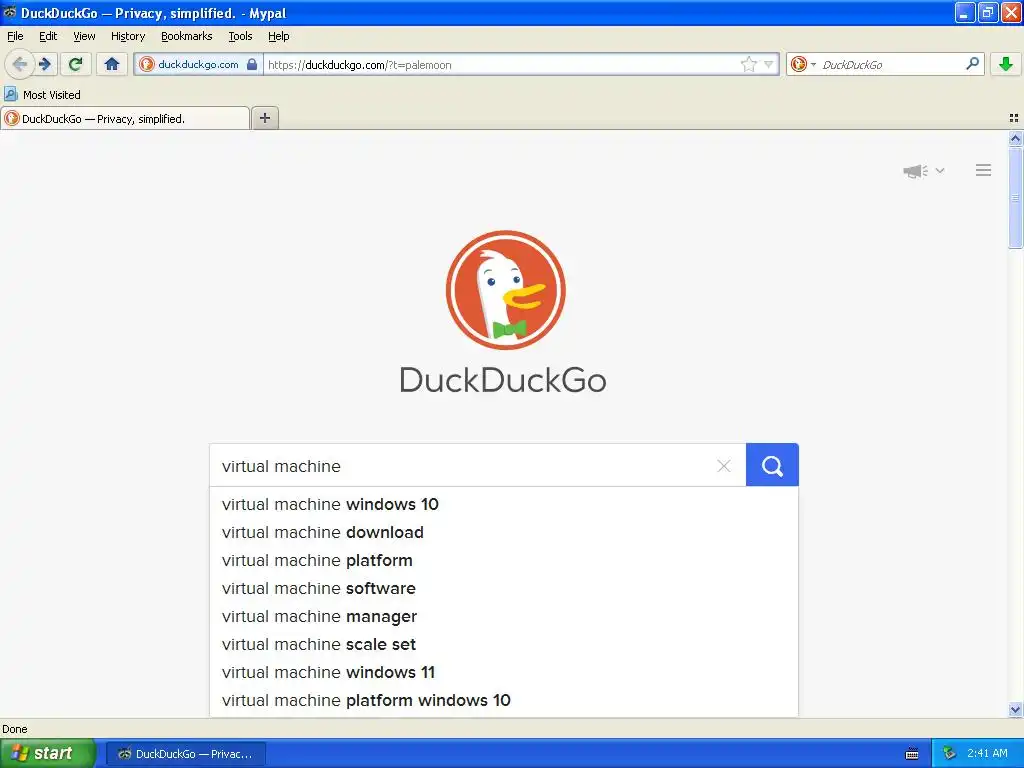Reload the page with the refresh icon
The width and height of the screenshot is (1024, 768).
(x=76, y=64)
